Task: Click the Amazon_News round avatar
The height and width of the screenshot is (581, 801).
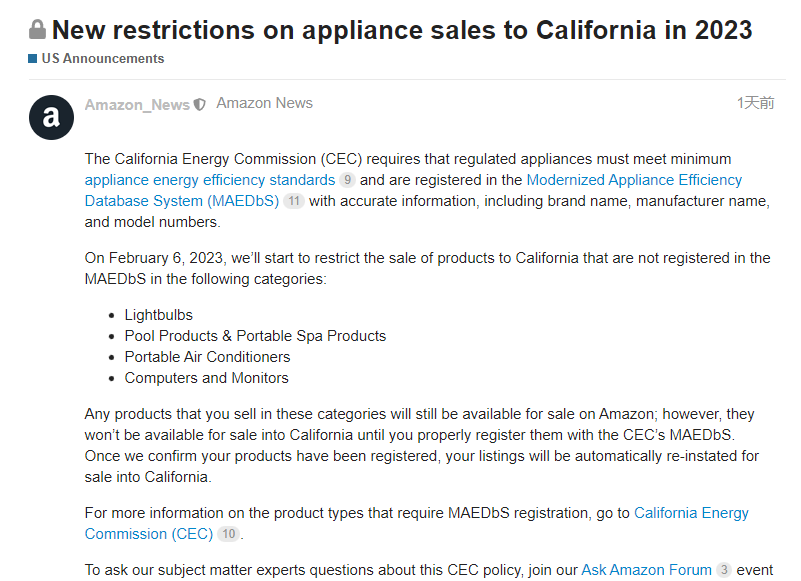Action: (51, 118)
